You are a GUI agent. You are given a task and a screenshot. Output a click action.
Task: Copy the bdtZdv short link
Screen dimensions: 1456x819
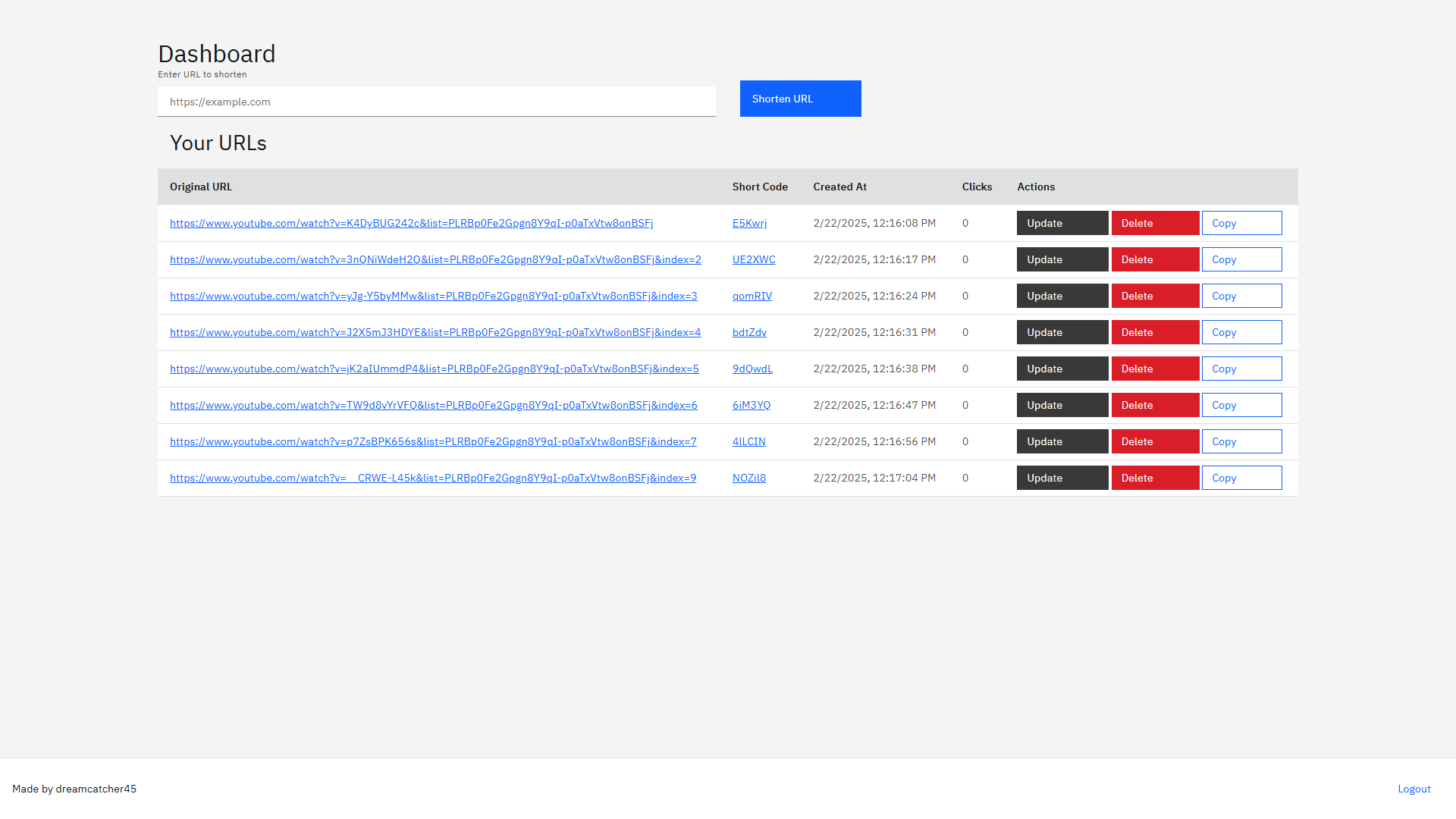point(1242,332)
